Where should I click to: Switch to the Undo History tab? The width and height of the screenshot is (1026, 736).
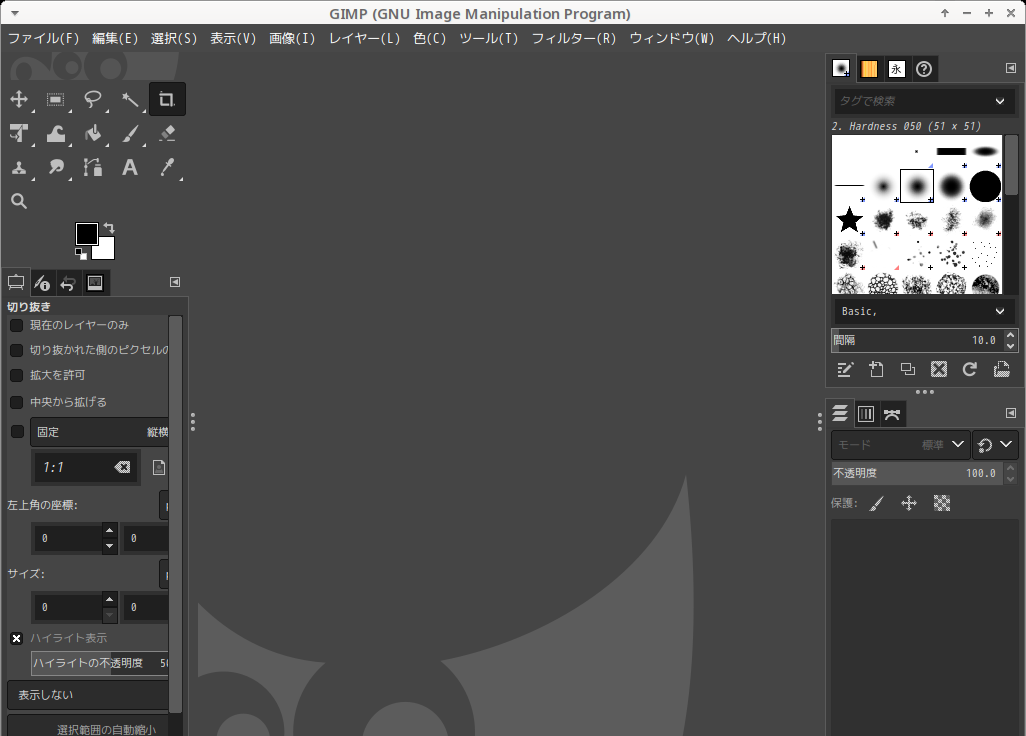click(68, 283)
